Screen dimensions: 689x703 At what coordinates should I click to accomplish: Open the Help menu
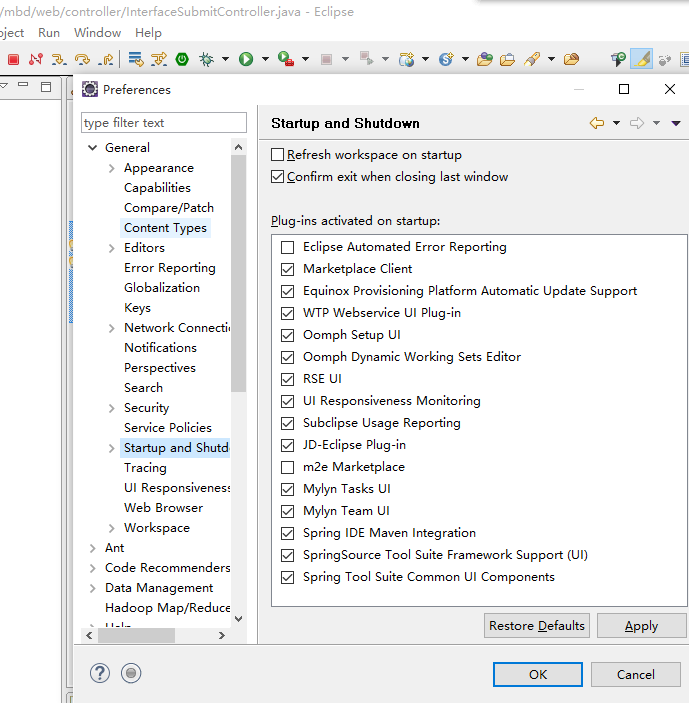[148, 33]
